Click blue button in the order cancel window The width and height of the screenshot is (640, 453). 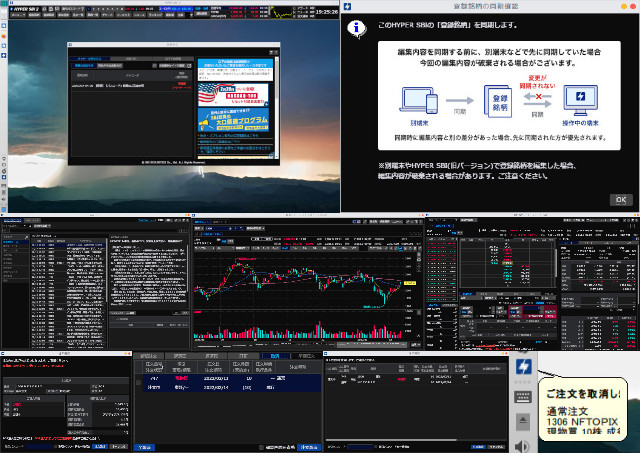click(478, 447)
